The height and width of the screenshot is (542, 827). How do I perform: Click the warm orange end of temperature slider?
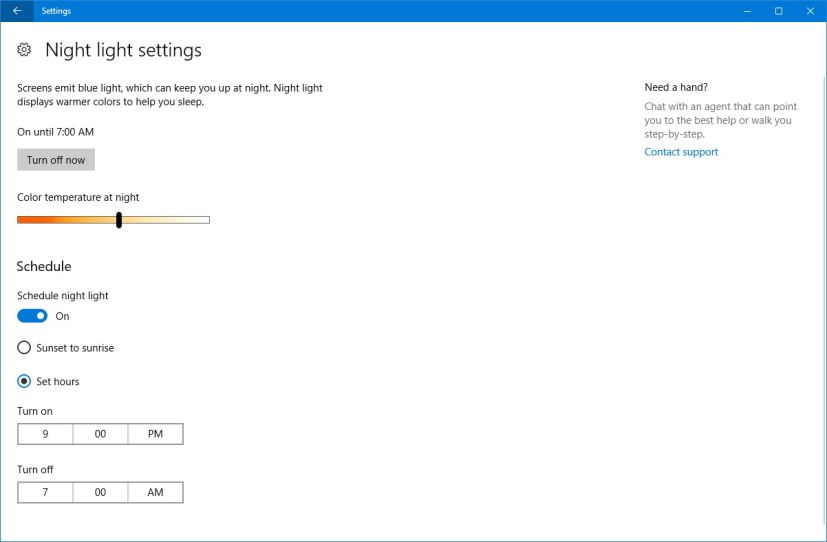[24, 220]
